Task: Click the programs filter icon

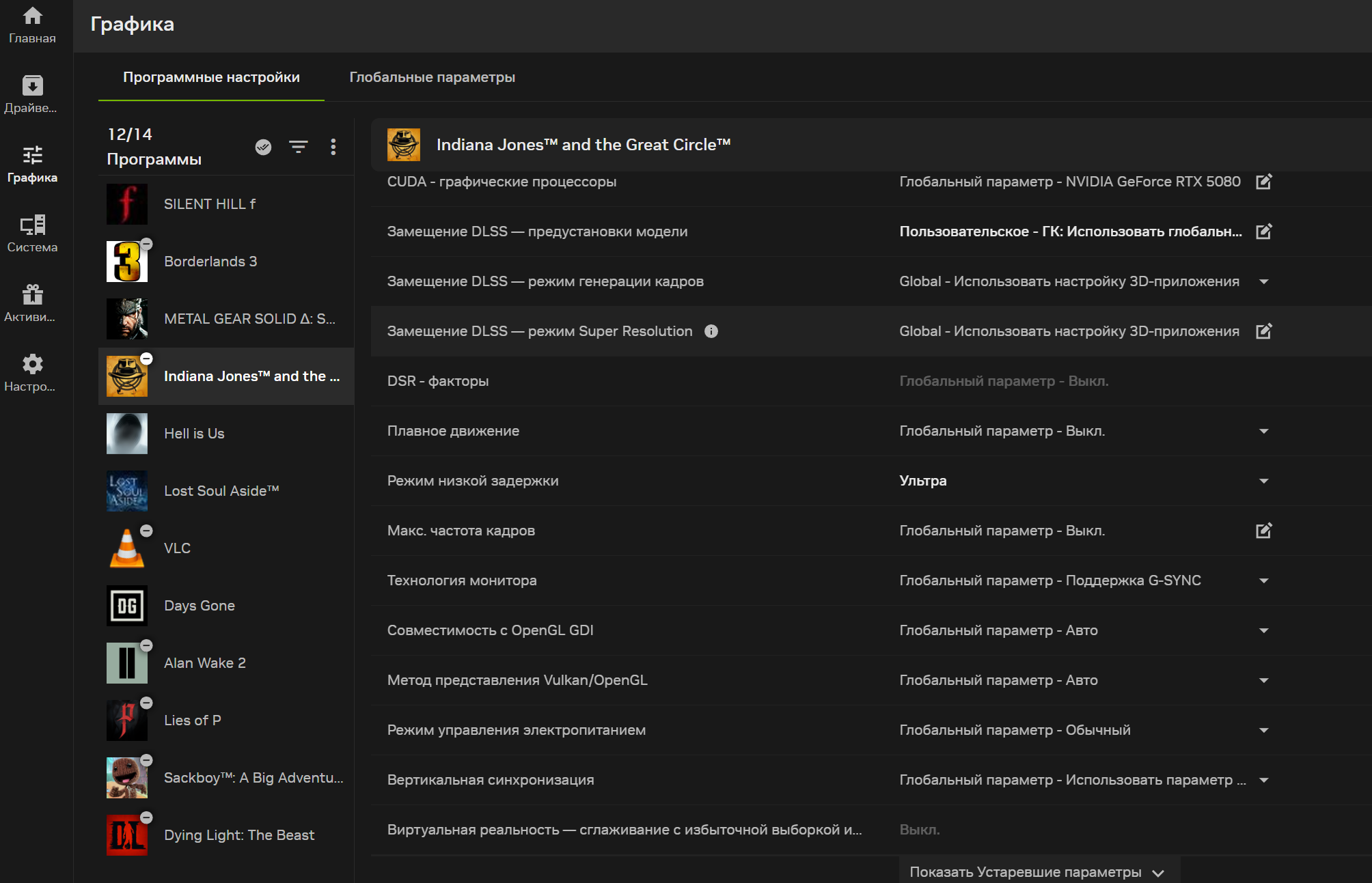Action: click(298, 147)
